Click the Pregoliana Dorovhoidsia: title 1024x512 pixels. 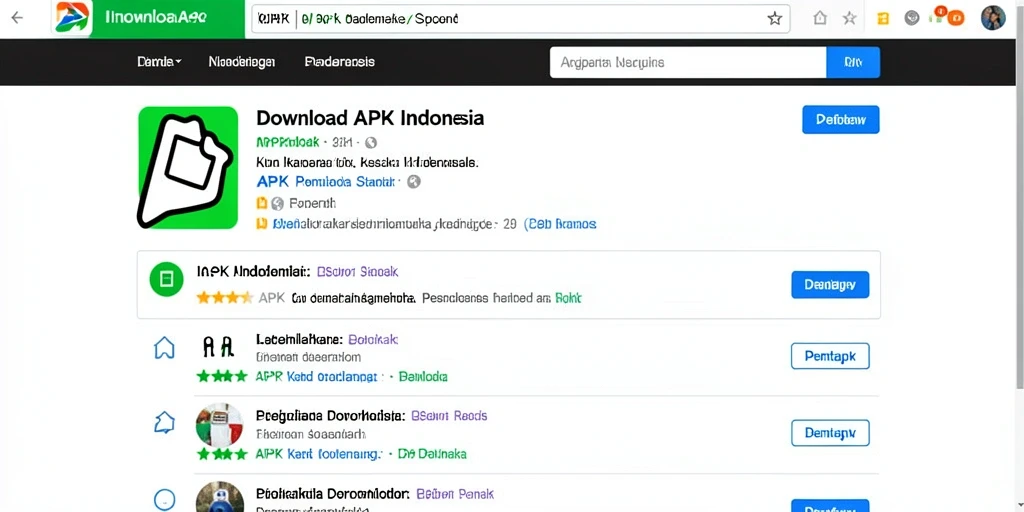[x=330, y=416]
